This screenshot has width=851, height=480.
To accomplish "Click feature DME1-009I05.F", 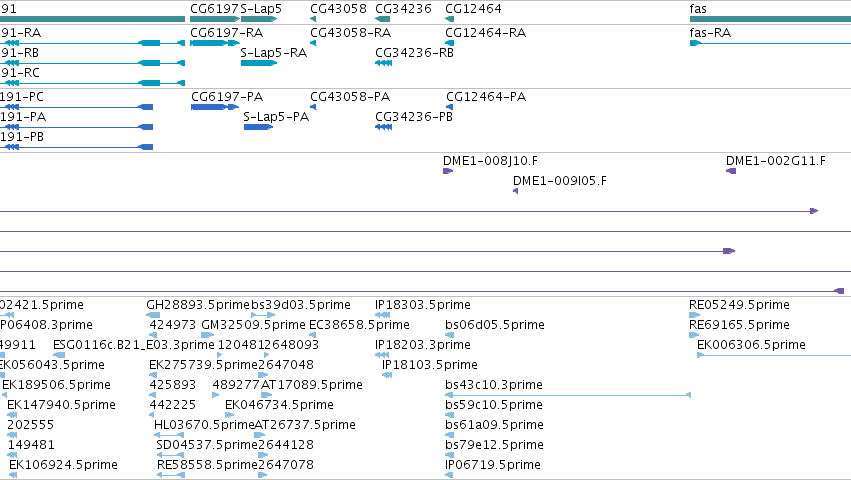I will tap(560, 181).
